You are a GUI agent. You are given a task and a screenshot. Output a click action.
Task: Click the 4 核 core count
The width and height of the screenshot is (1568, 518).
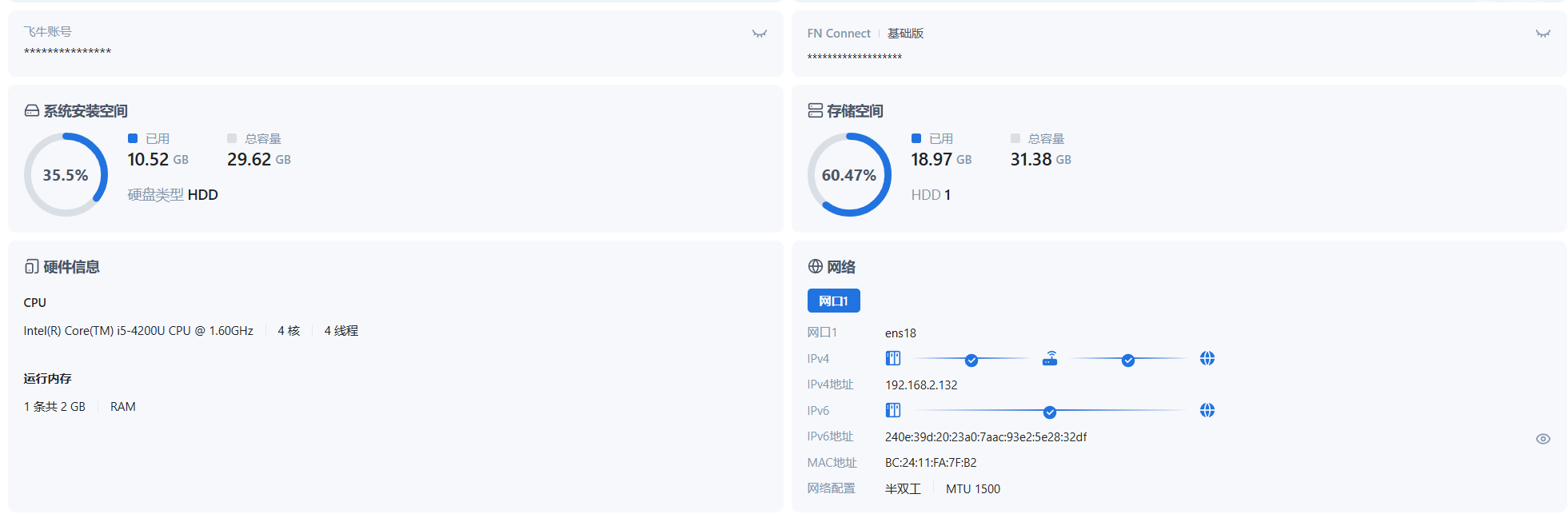coord(289,331)
